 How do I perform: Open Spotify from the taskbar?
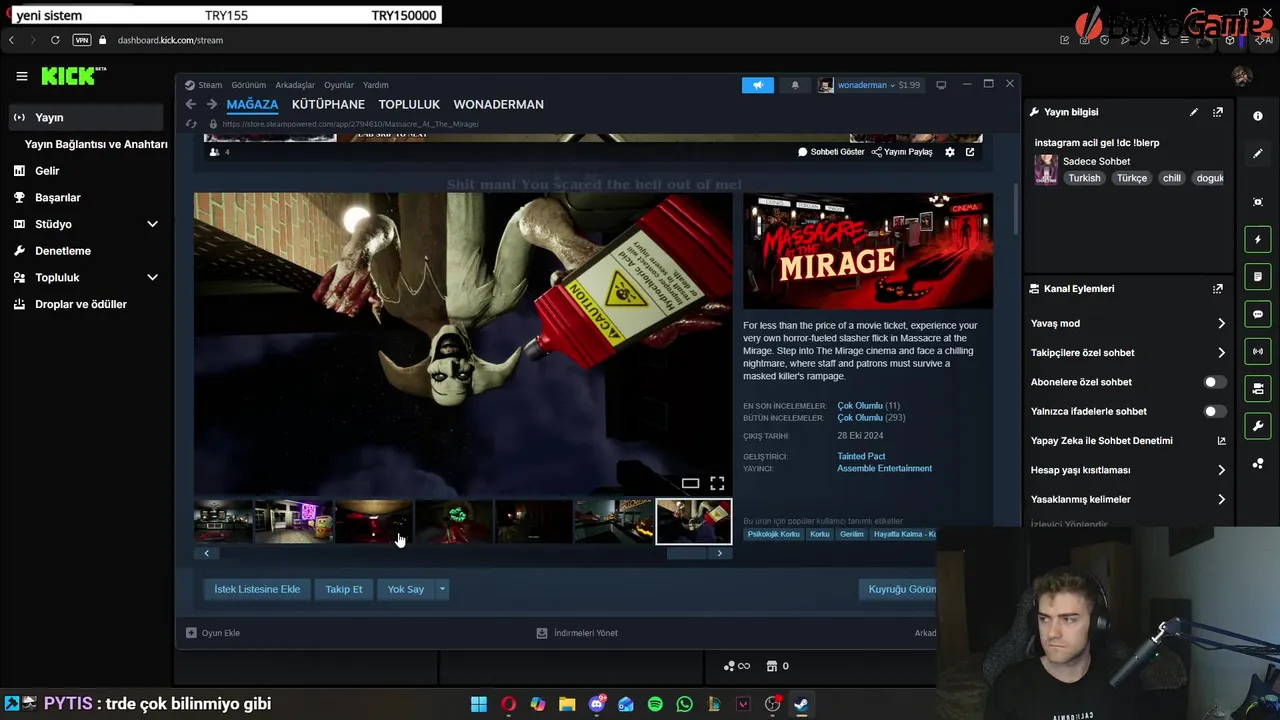pyautogui.click(x=655, y=704)
